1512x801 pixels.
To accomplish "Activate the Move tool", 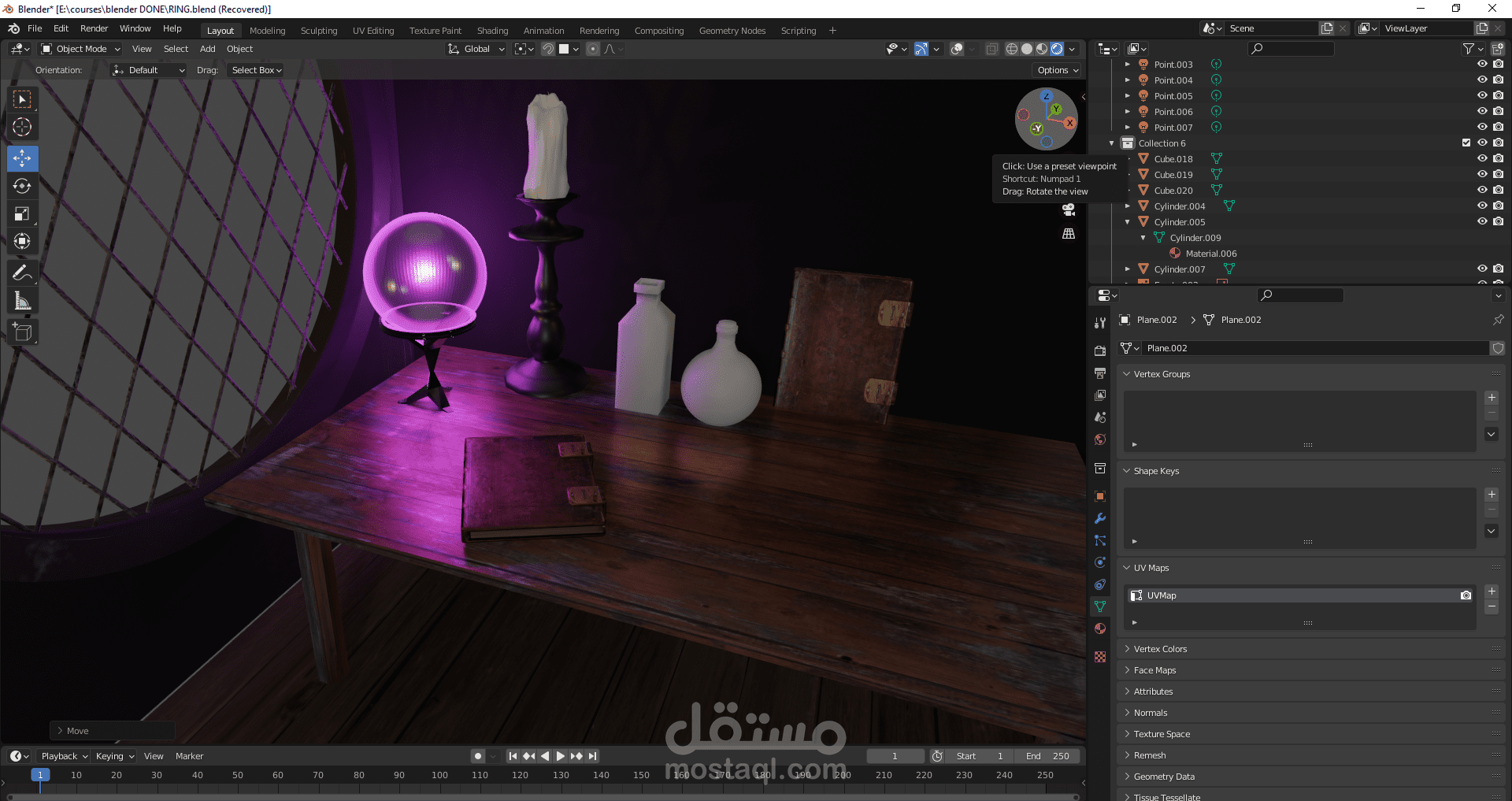I will pos(22,158).
